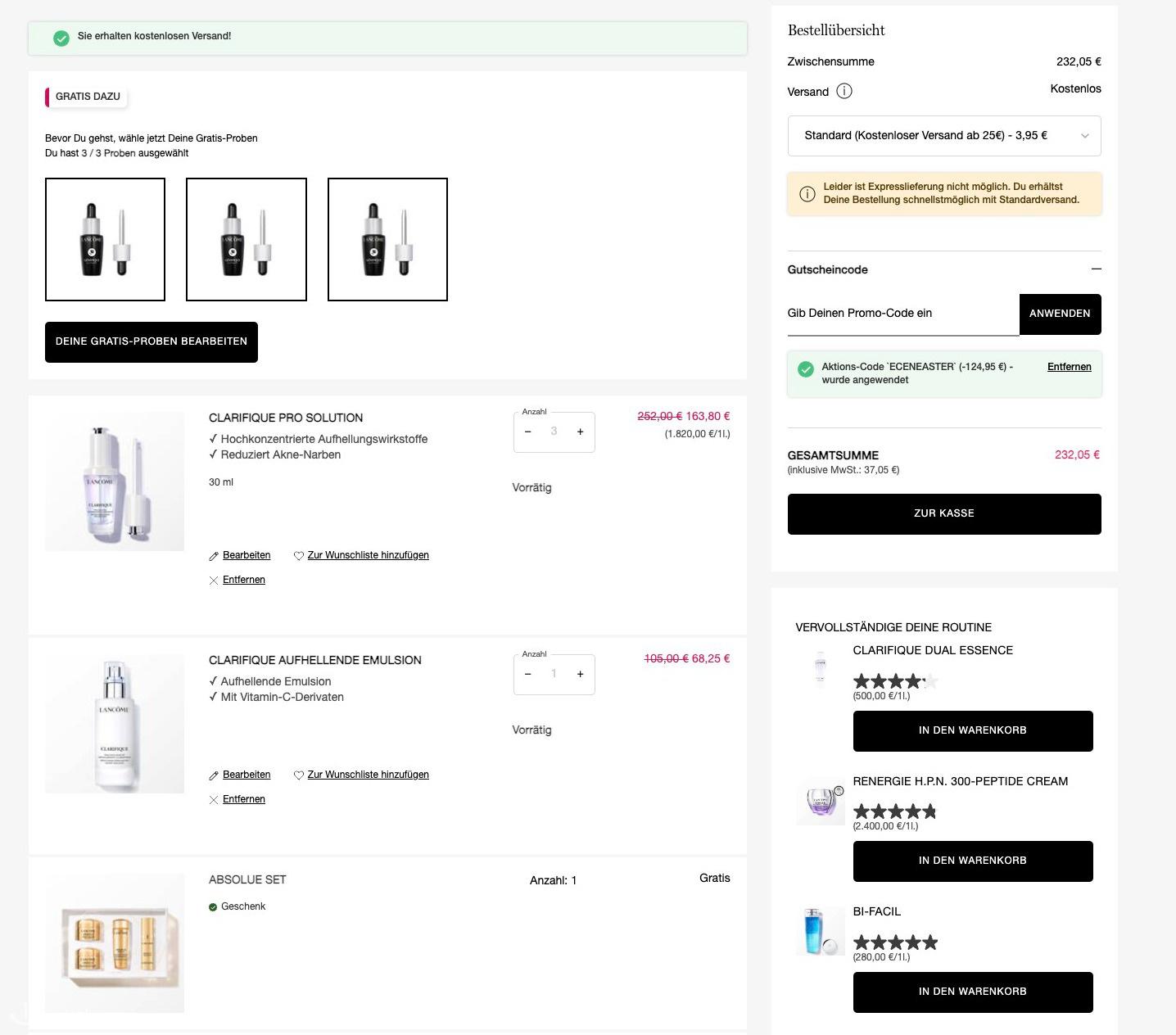Click the Anwenden promo button
The height and width of the screenshot is (1035, 1176).
(x=1060, y=314)
